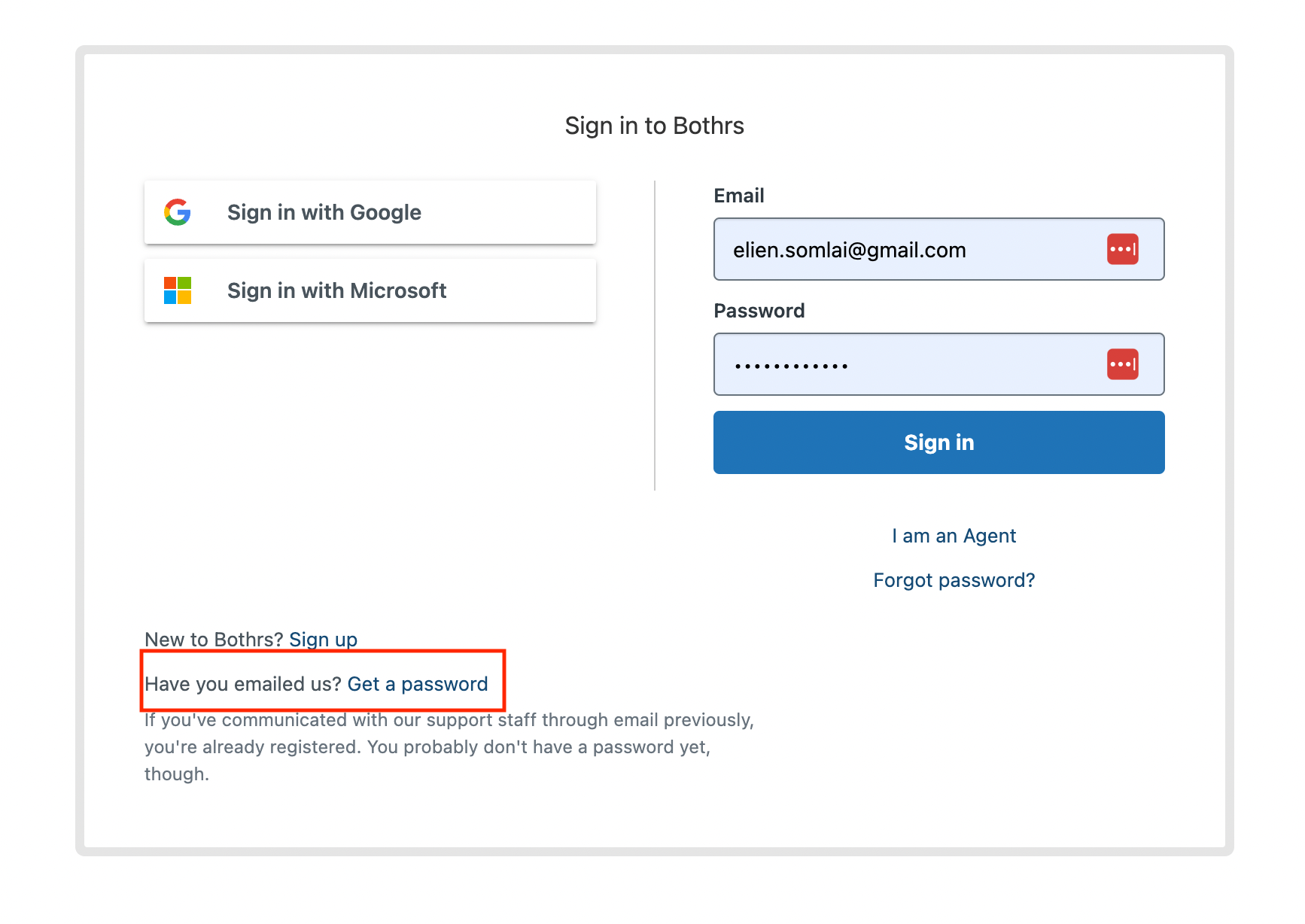Screen dimensions: 1305x924
Task: Click the blue Sign in button
Action: pos(939,442)
